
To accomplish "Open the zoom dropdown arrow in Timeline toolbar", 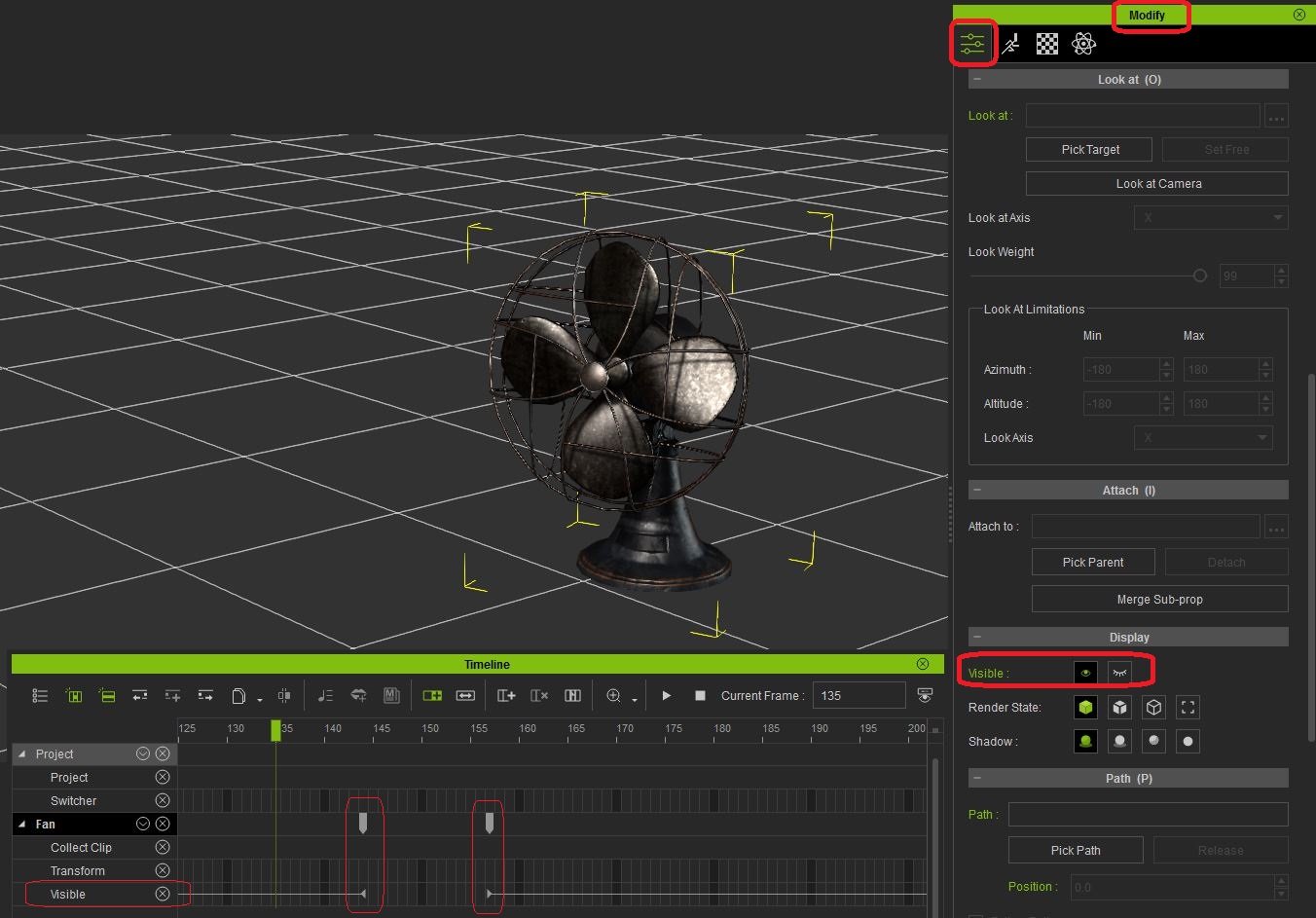I will click(x=635, y=699).
